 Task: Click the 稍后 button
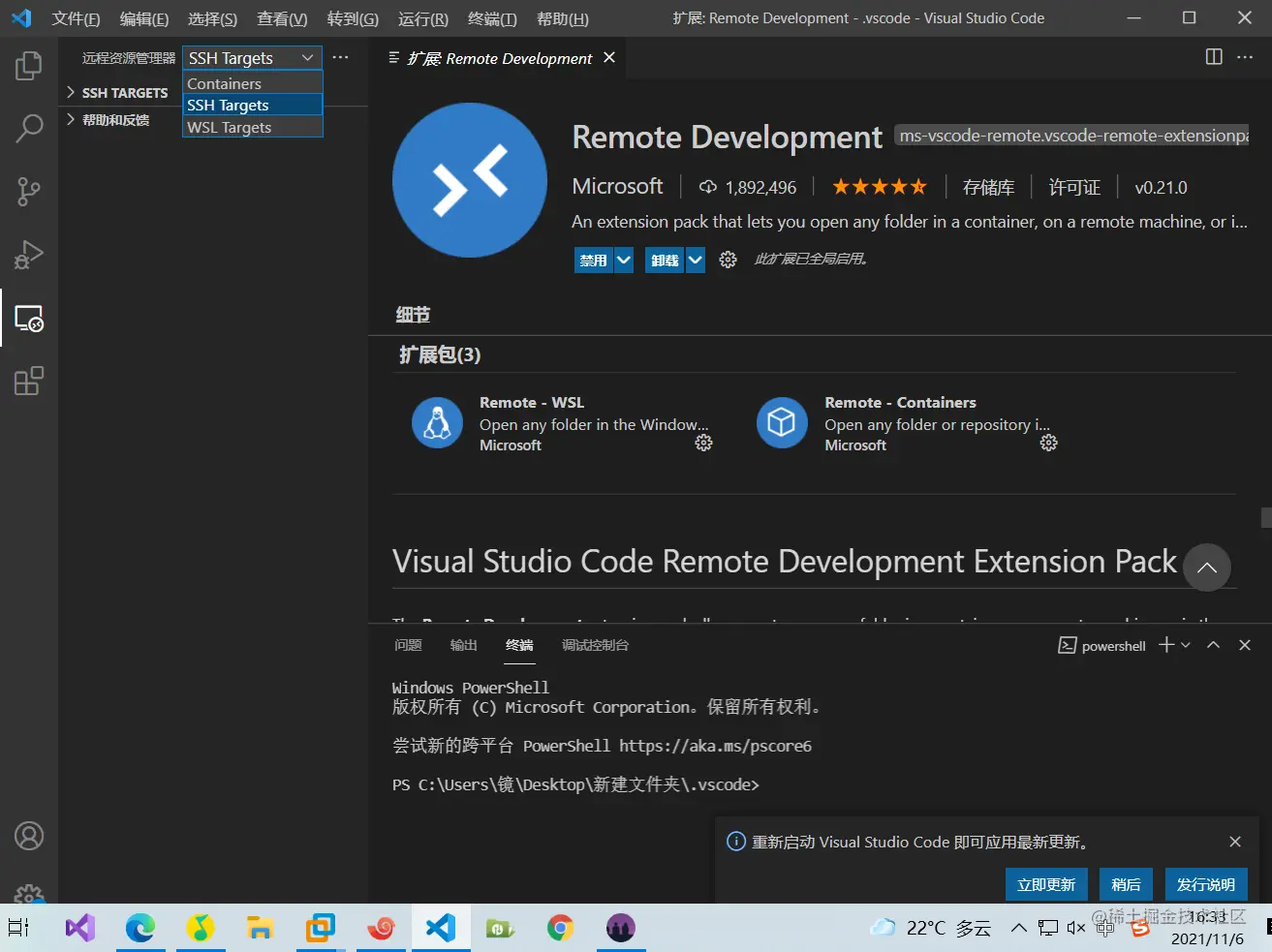[1126, 884]
